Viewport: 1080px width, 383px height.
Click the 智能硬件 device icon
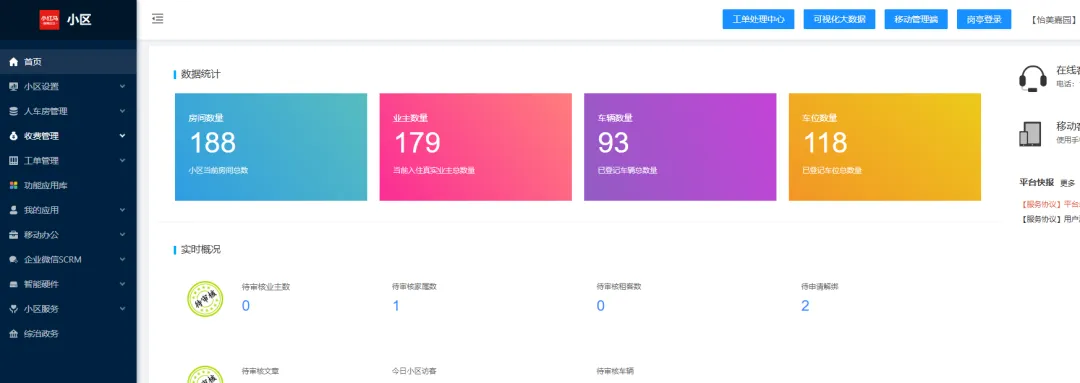tap(13, 284)
